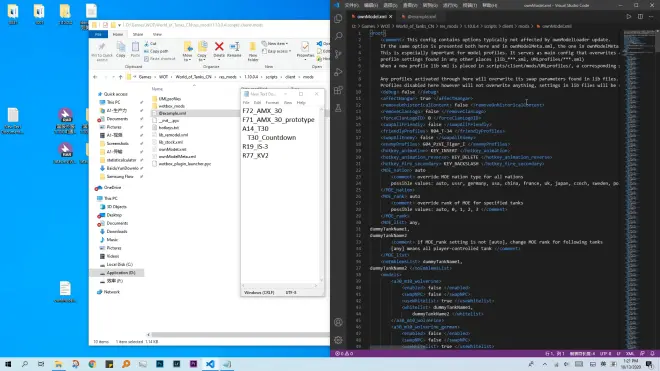This screenshot has width=660, height=371.
Task: Open the Help menu in Notepad
Action: click(x=301, y=103)
